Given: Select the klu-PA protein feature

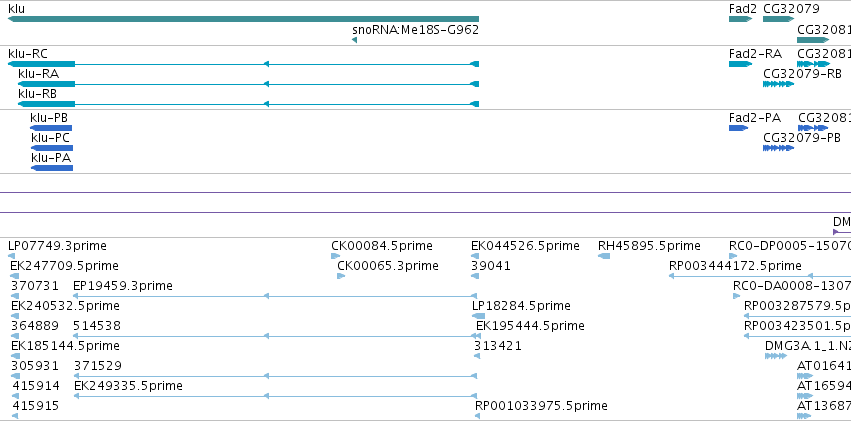Looking at the screenshot, I should point(52,168).
